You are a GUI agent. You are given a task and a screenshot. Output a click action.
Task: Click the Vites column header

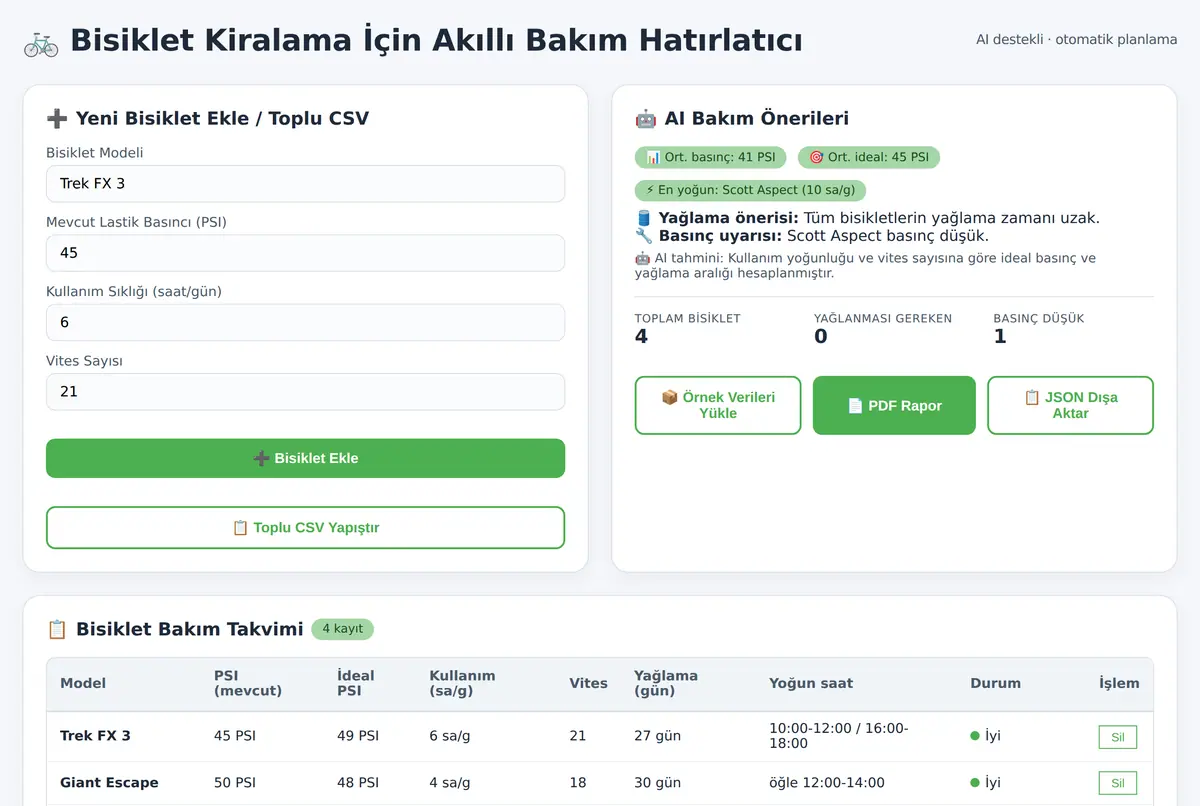click(588, 683)
